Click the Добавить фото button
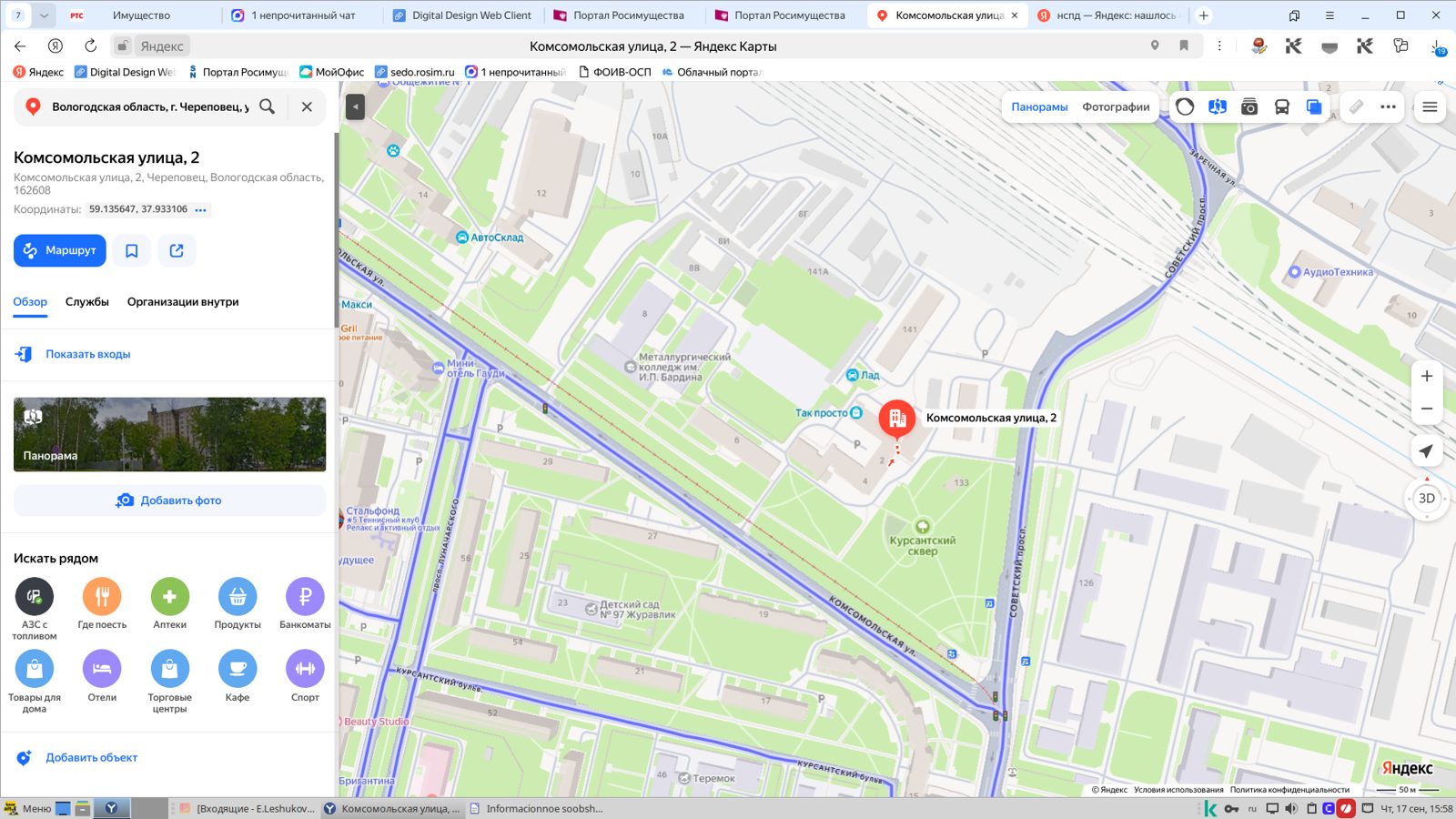1456x819 pixels. 169,500
